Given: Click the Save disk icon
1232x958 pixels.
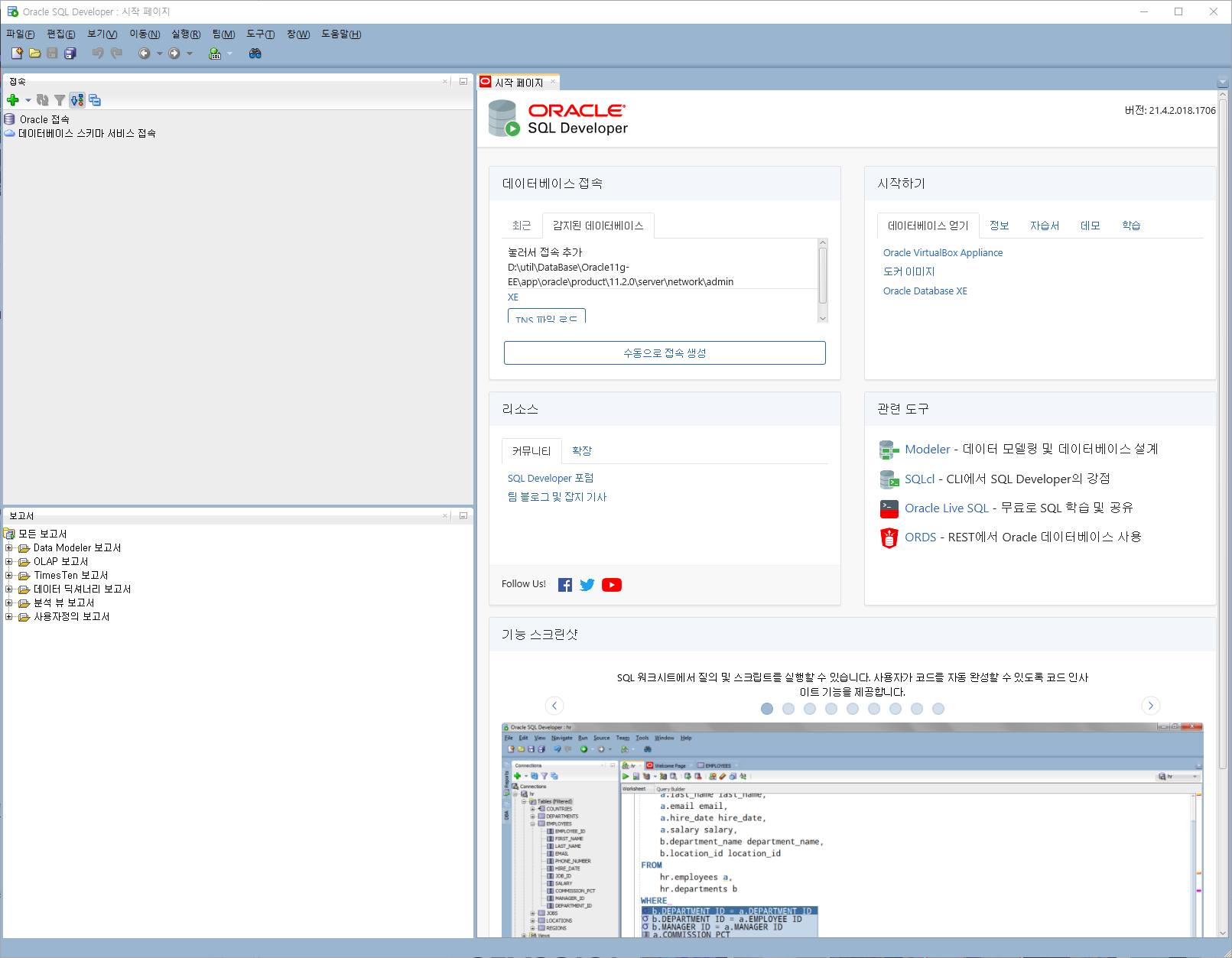Looking at the screenshot, I should tap(52, 54).
